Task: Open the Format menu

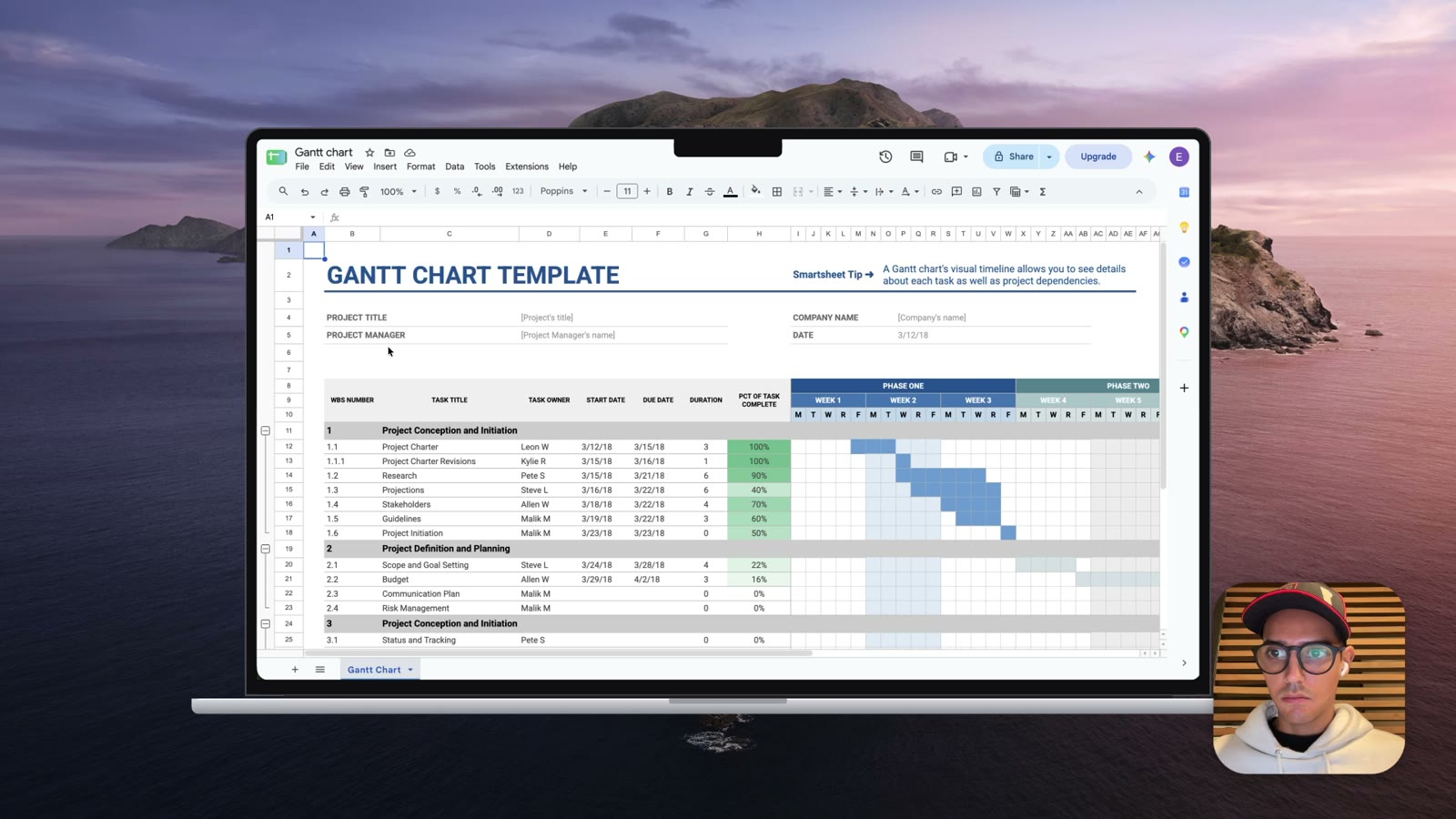Action: pos(420,167)
